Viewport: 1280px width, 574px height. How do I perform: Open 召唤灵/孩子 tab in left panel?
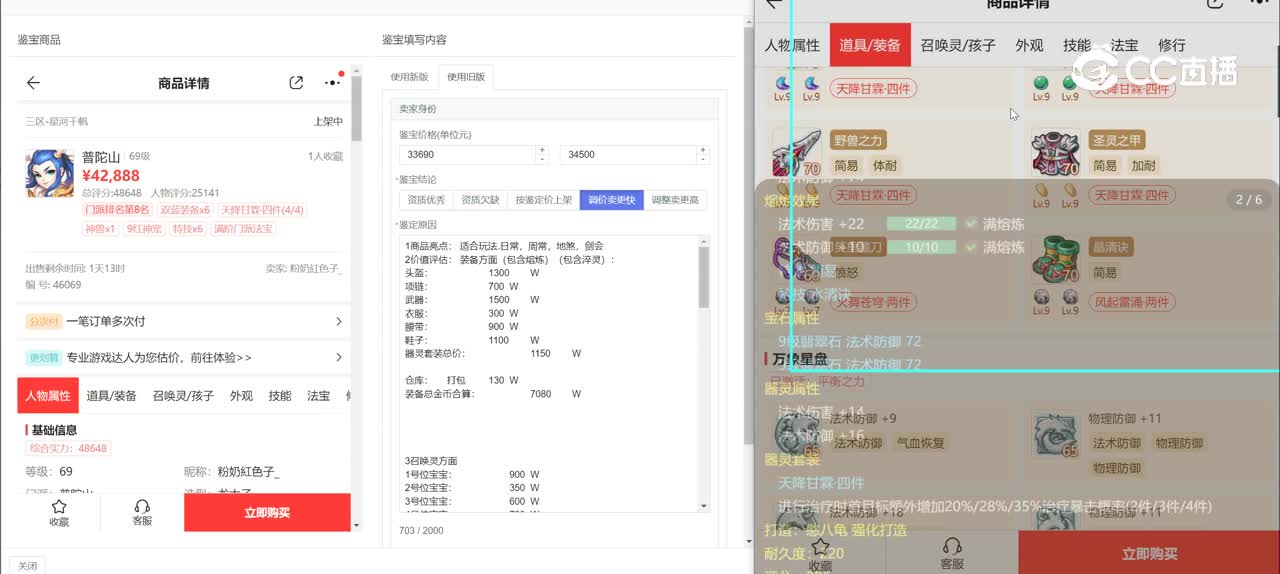(183, 396)
